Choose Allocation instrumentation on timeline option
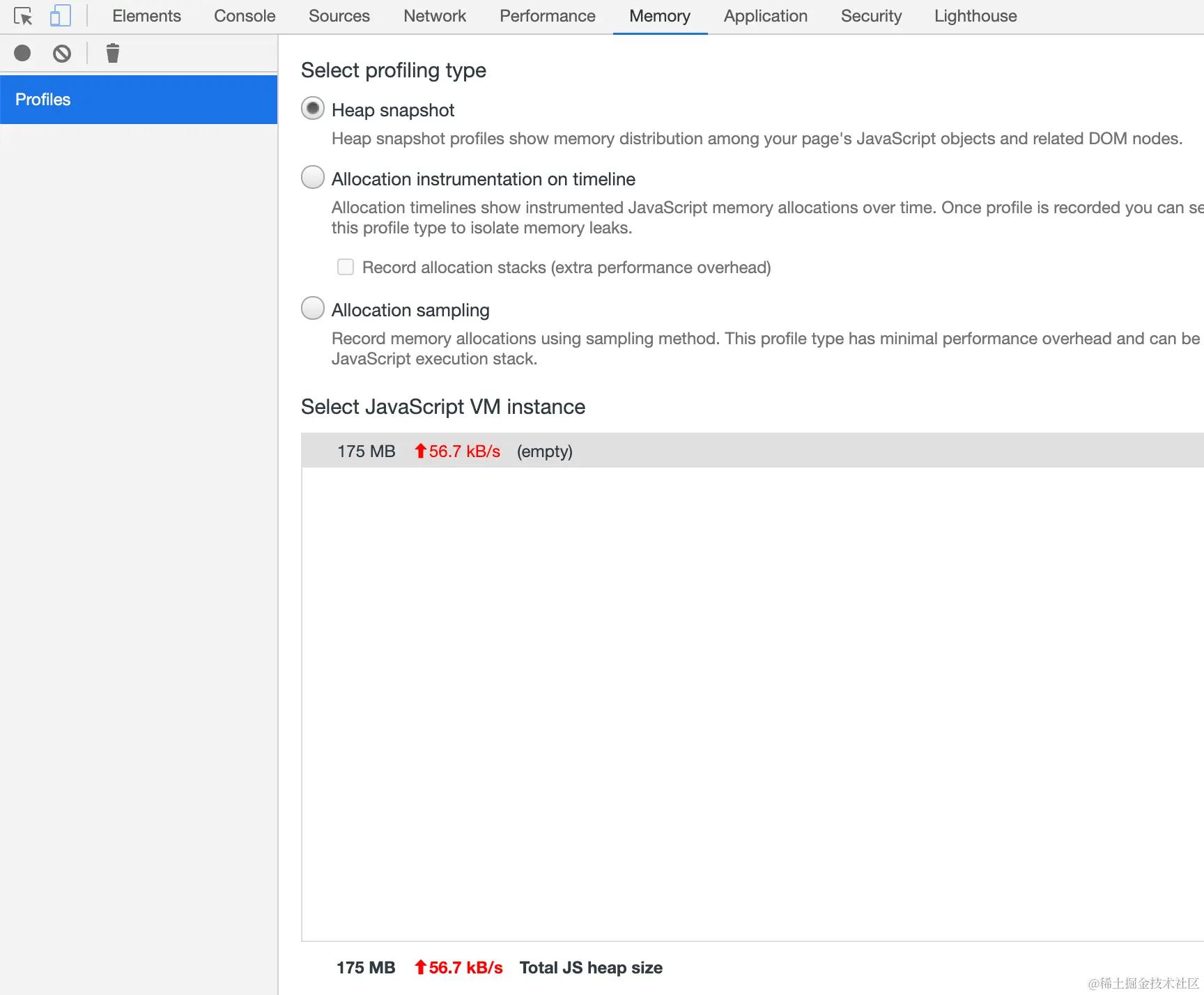Viewport: 1204px width, 995px height. pos(313,178)
